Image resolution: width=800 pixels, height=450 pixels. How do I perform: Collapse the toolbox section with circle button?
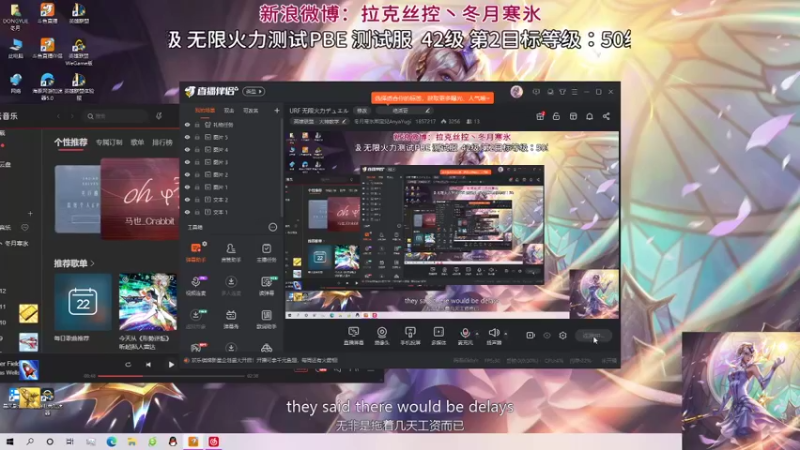click(273, 227)
